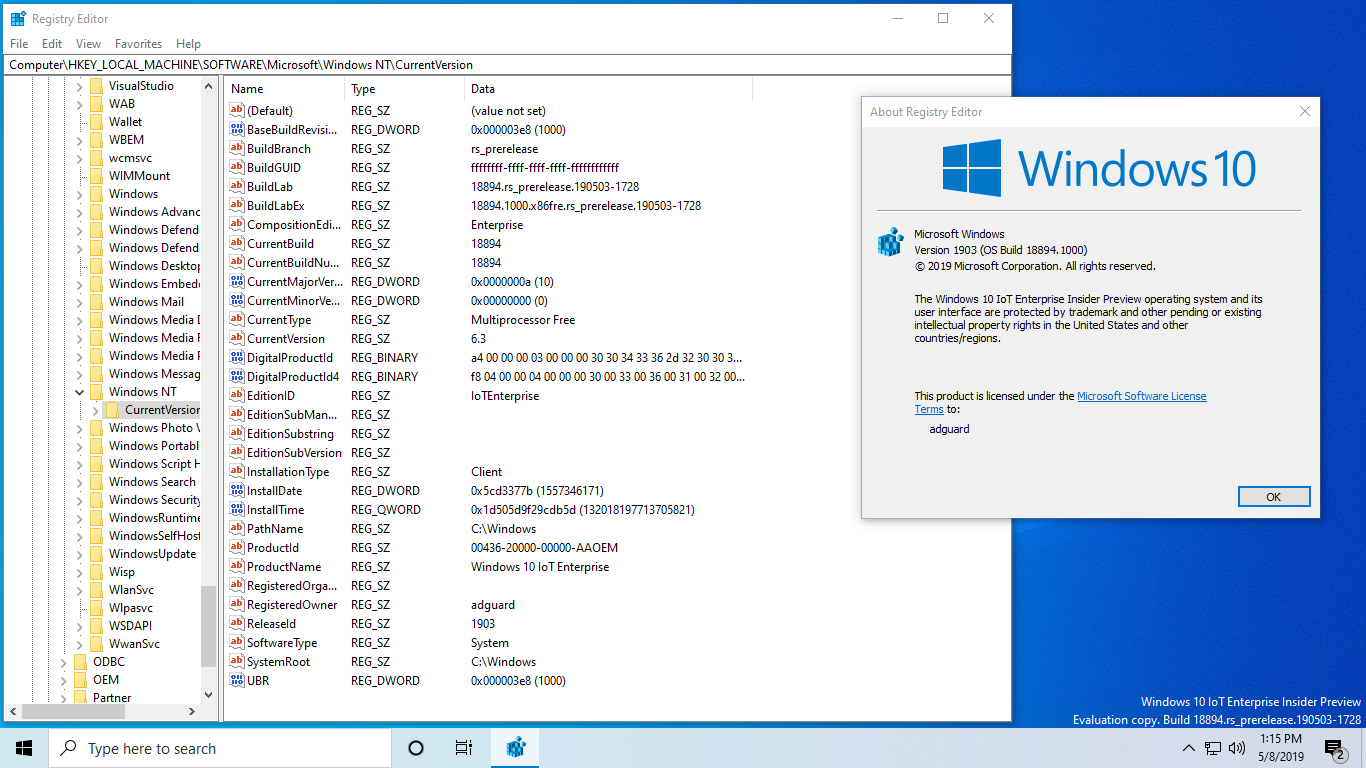Select the Windows Search tree key

152,482
